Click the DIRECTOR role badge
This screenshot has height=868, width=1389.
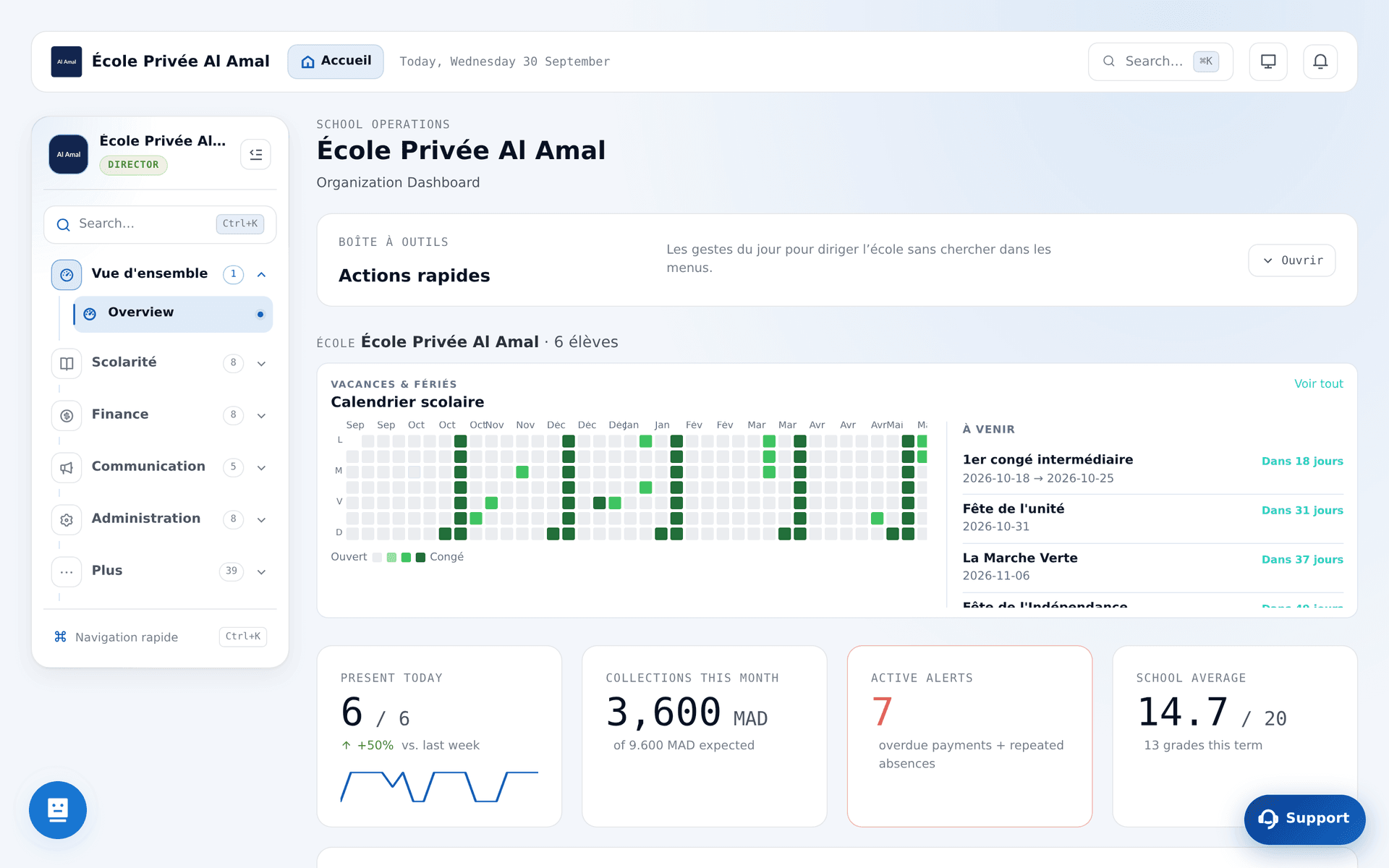(x=133, y=165)
